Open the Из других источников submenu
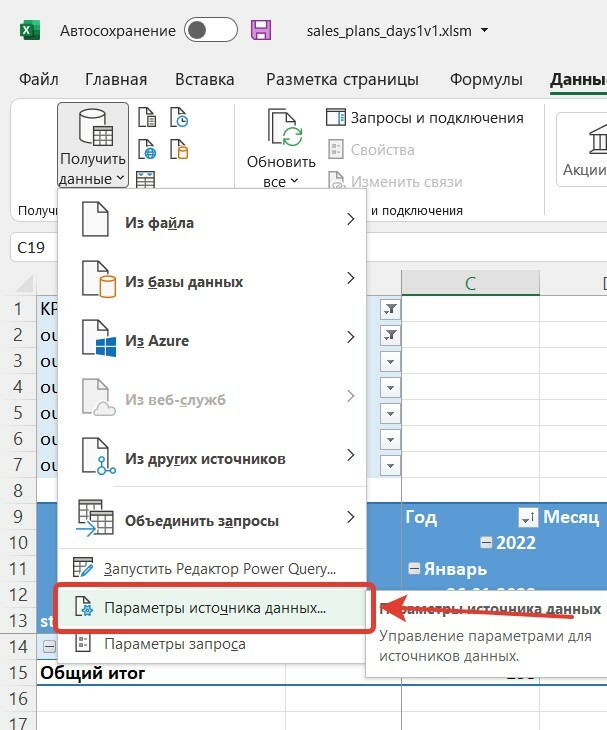 click(212, 455)
